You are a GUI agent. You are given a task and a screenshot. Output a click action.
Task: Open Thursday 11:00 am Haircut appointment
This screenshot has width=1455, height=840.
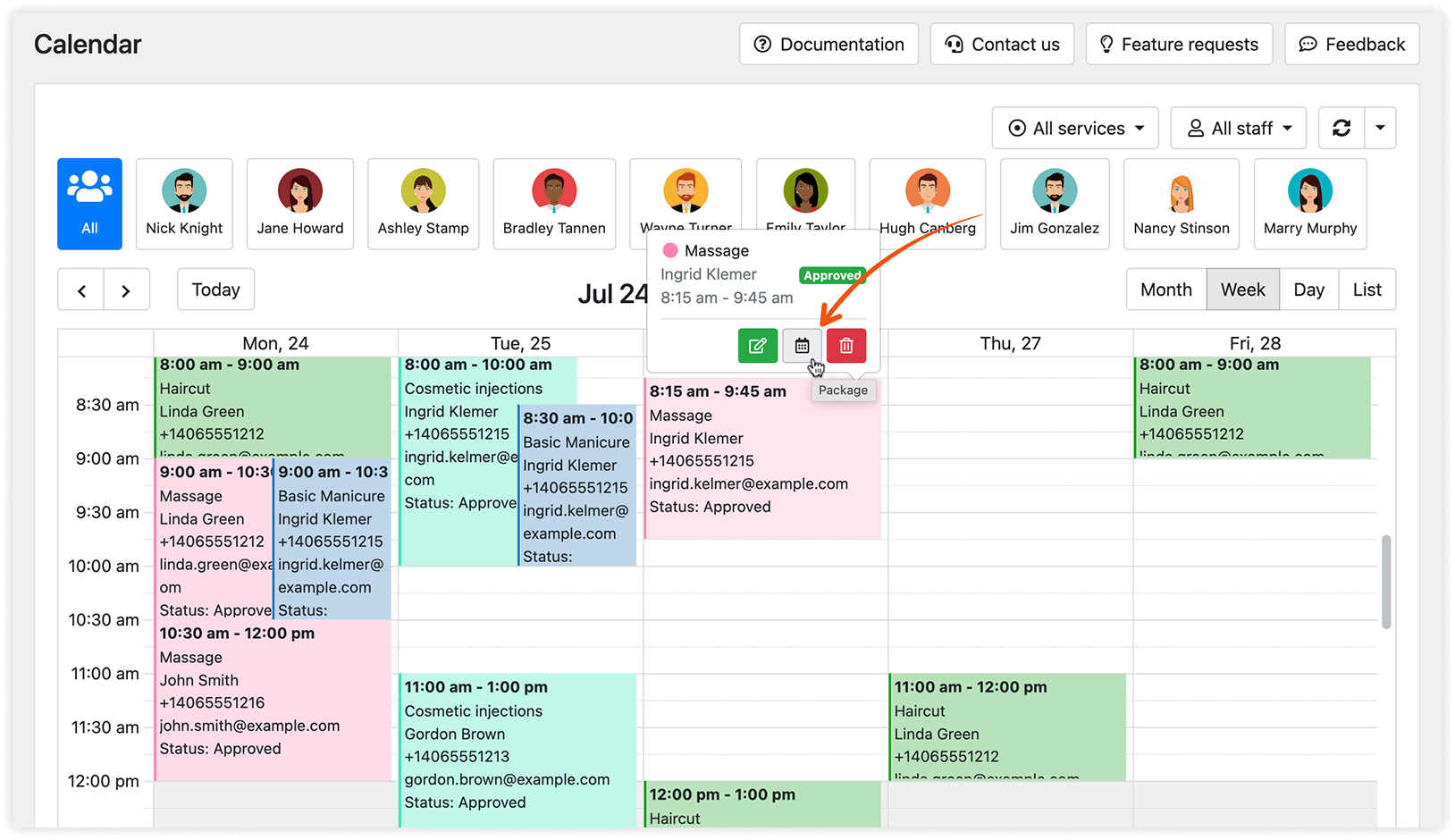coord(1008,727)
